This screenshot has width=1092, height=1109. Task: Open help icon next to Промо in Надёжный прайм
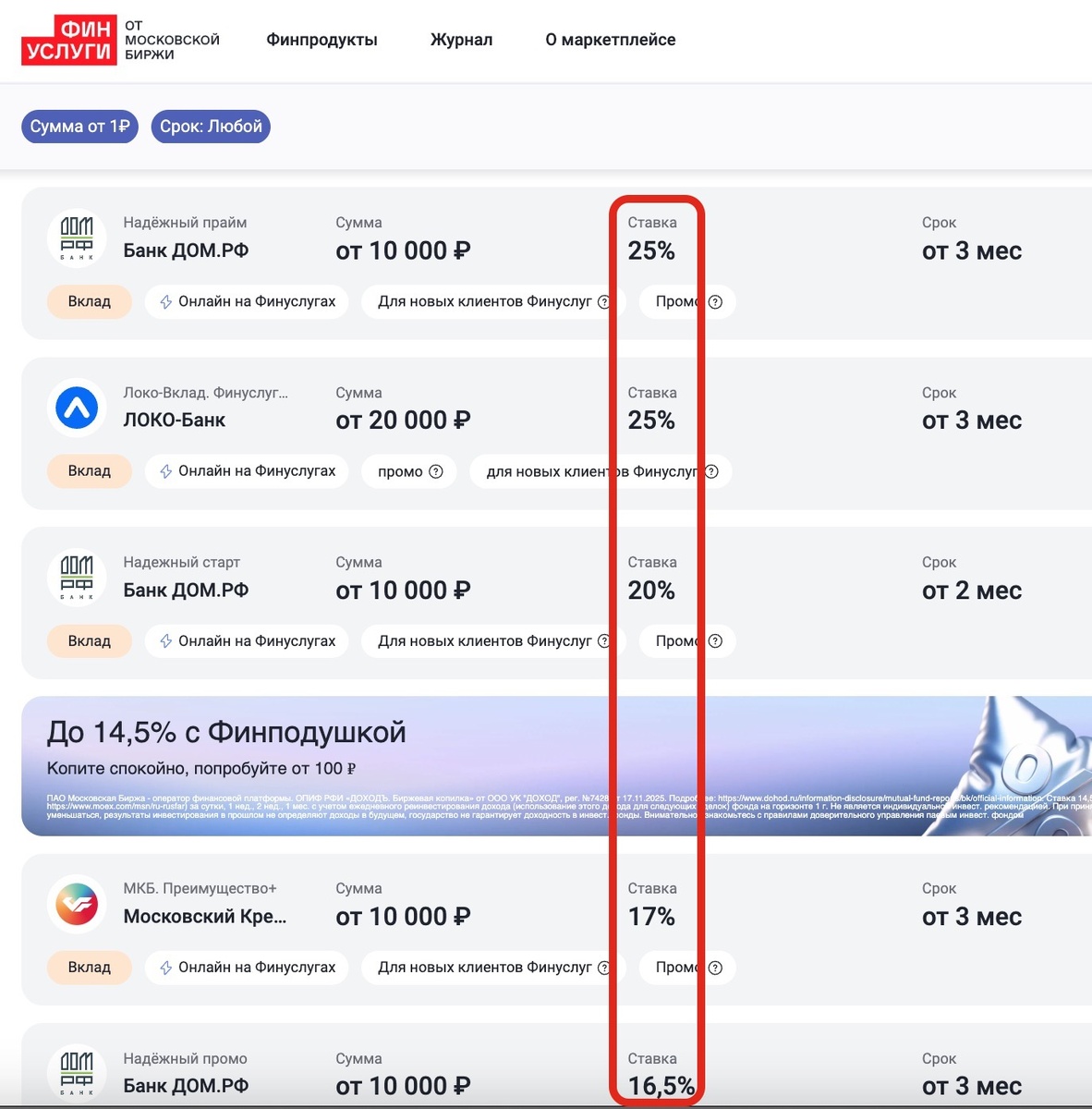point(715,301)
